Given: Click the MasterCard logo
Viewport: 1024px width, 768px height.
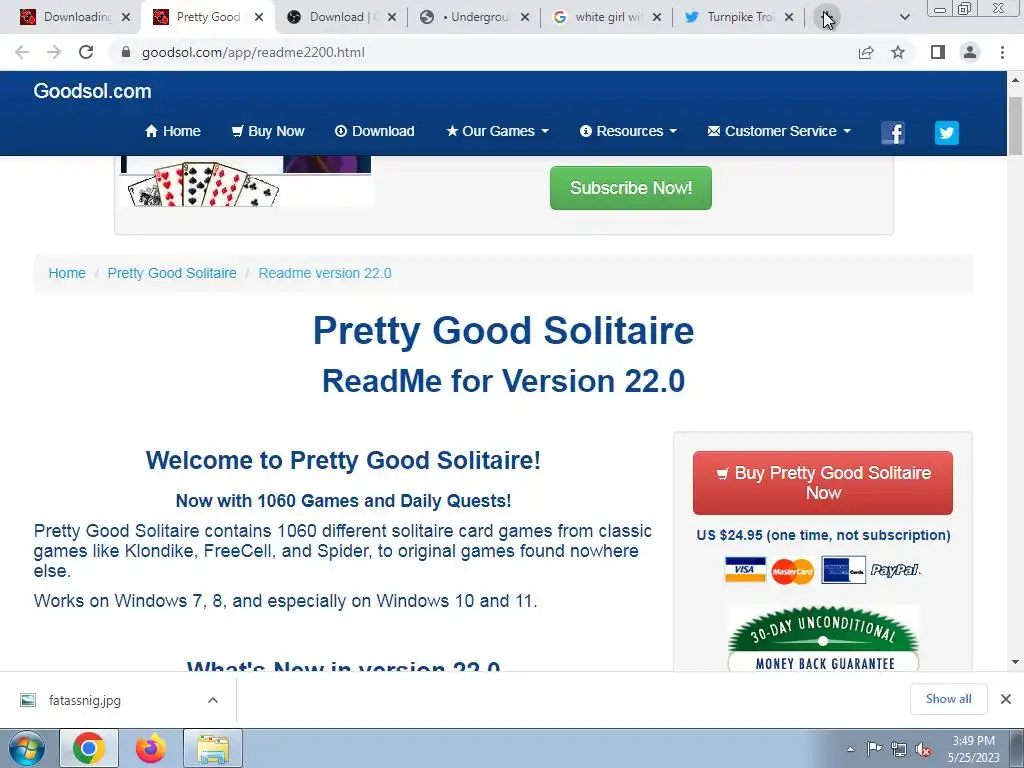Looking at the screenshot, I should tap(793, 571).
